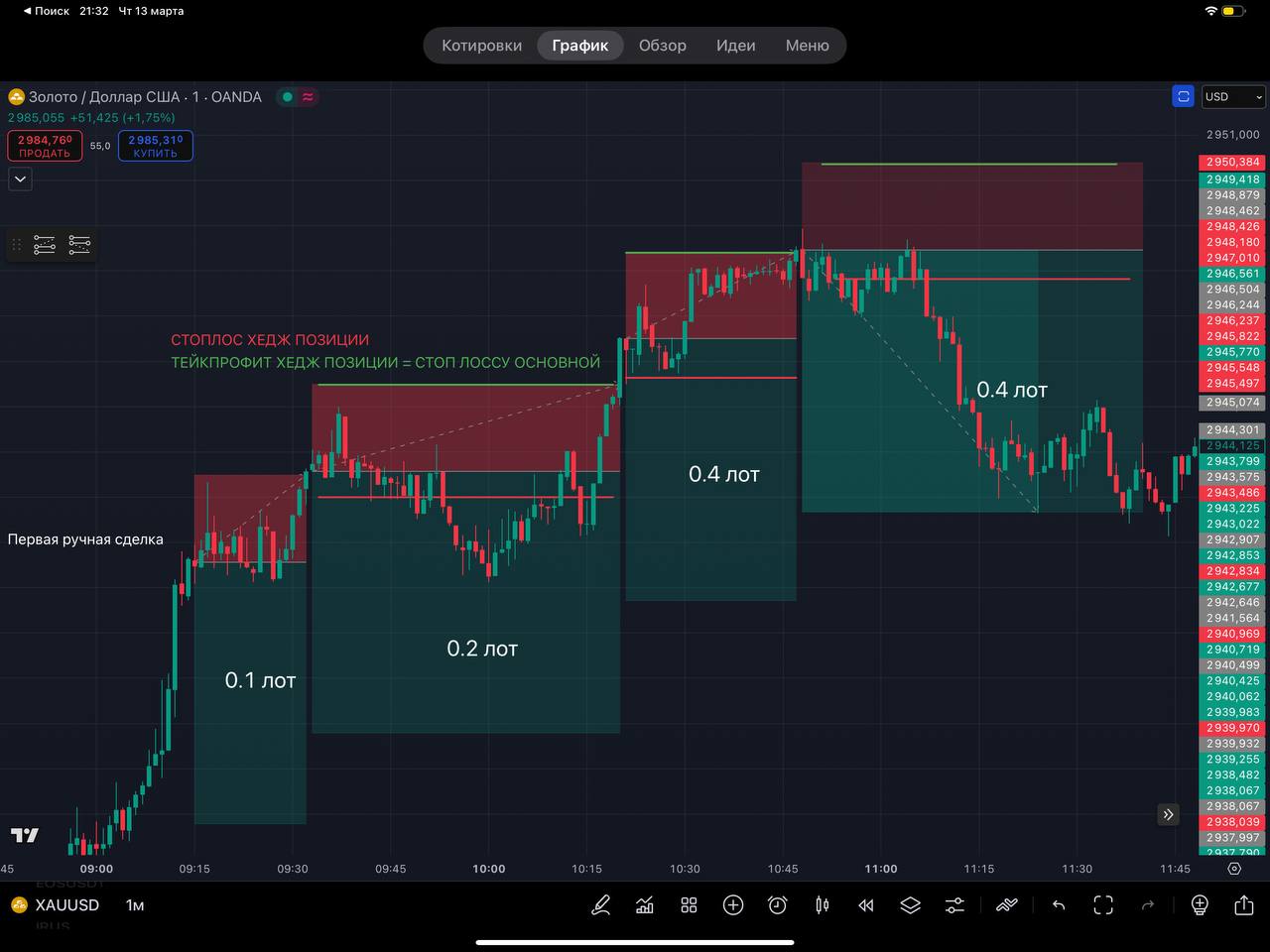Open bar replay with the rewind icon
This screenshot has height=952, width=1270.
tap(865, 905)
